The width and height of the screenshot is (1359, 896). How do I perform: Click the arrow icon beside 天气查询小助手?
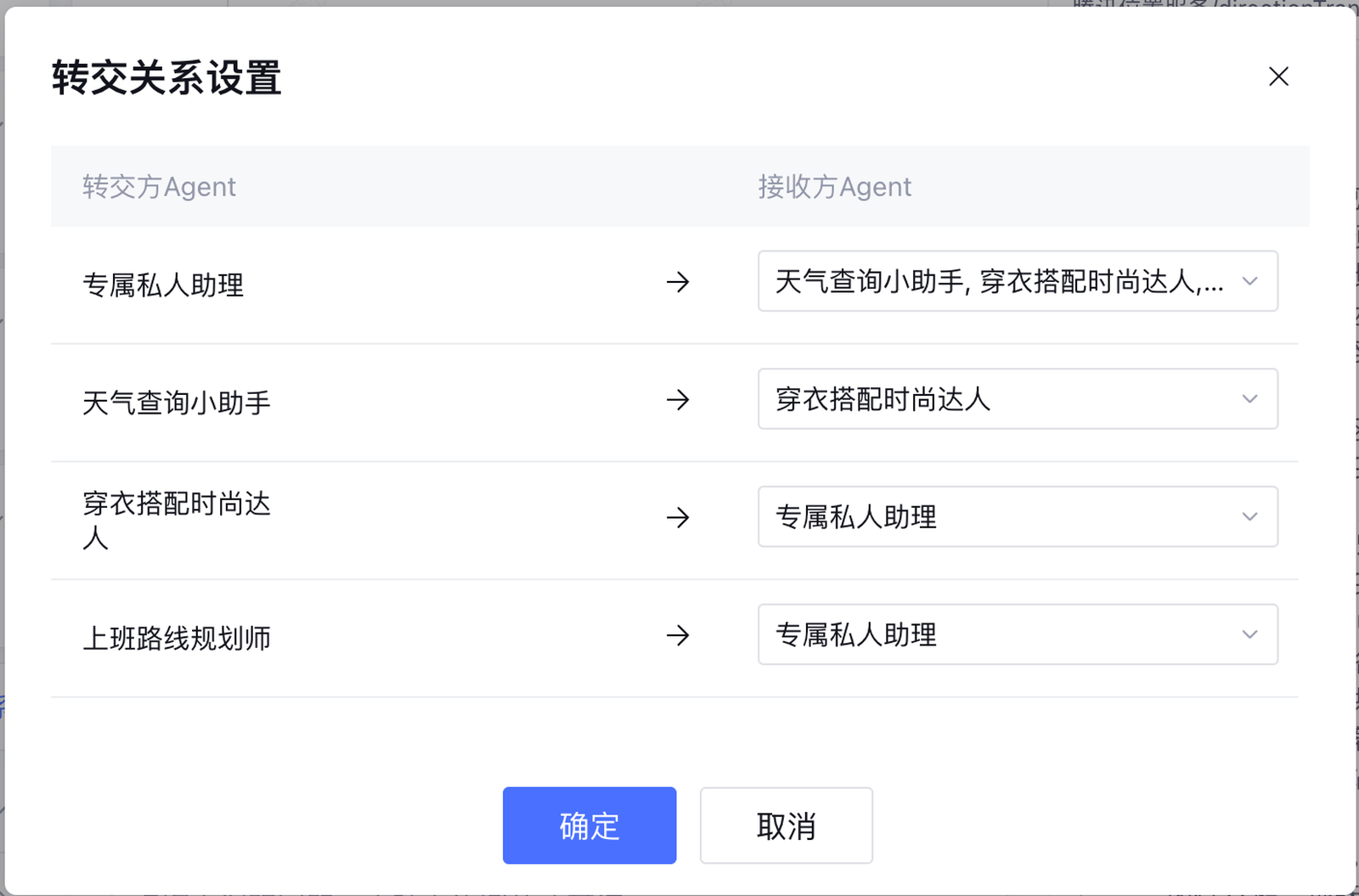click(677, 400)
